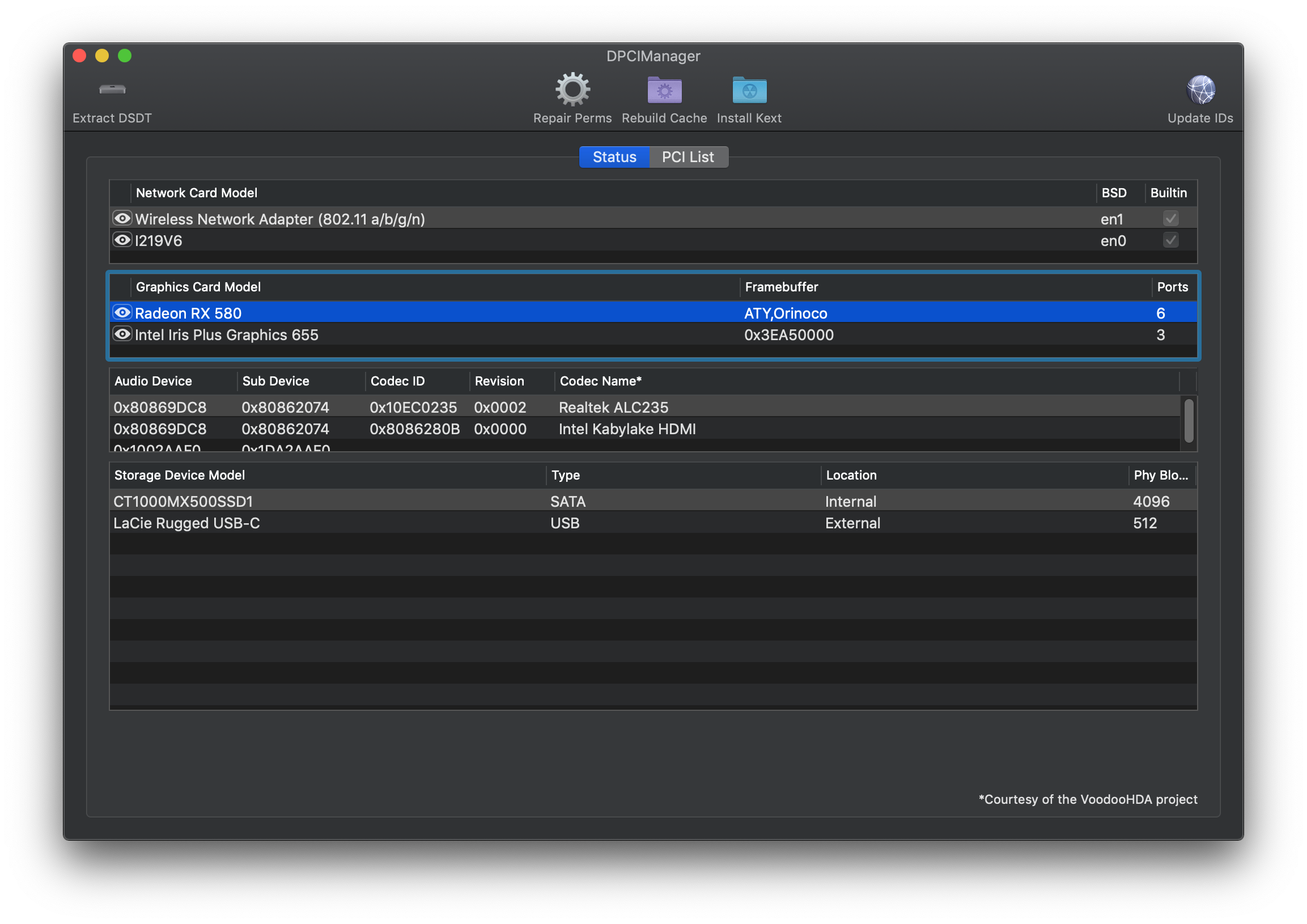Click eye icon beside I219V6 network card
This screenshot has width=1307, height=924.
[x=122, y=240]
